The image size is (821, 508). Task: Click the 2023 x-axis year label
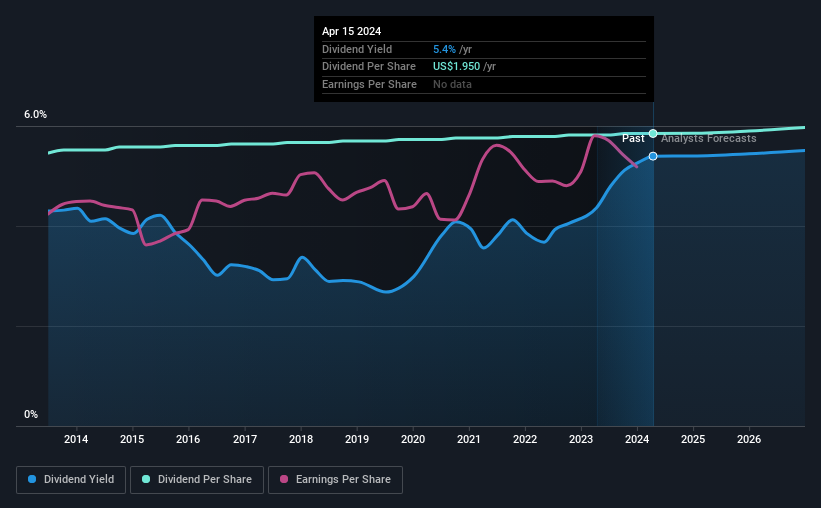click(581, 439)
